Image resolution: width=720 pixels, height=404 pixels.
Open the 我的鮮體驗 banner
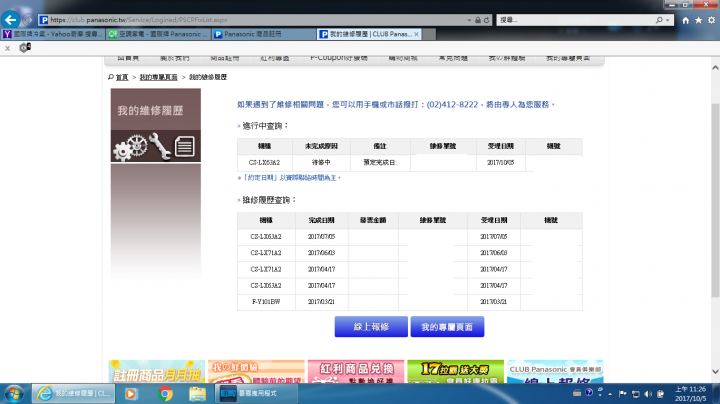(256, 371)
